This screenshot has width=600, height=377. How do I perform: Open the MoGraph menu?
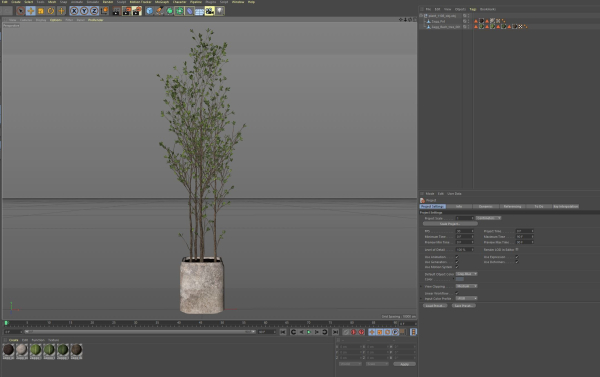tap(162, 2)
